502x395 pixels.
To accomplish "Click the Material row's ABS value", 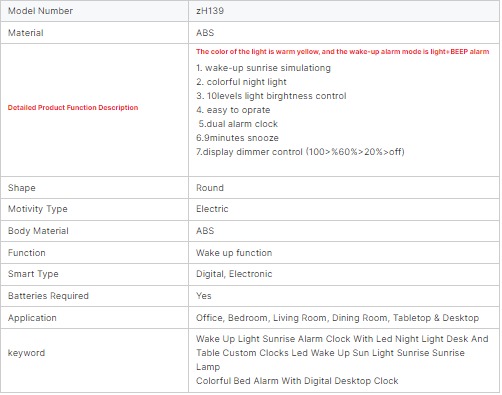I will click(205, 33).
